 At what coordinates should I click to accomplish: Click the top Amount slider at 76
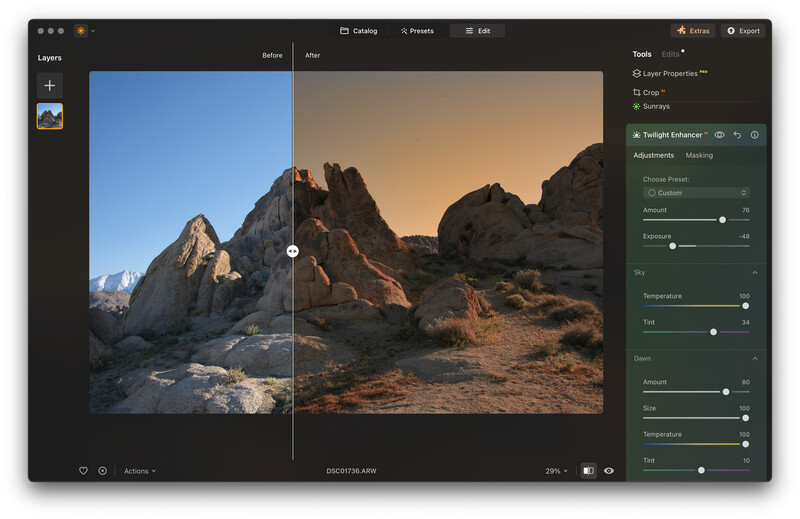coord(696,220)
